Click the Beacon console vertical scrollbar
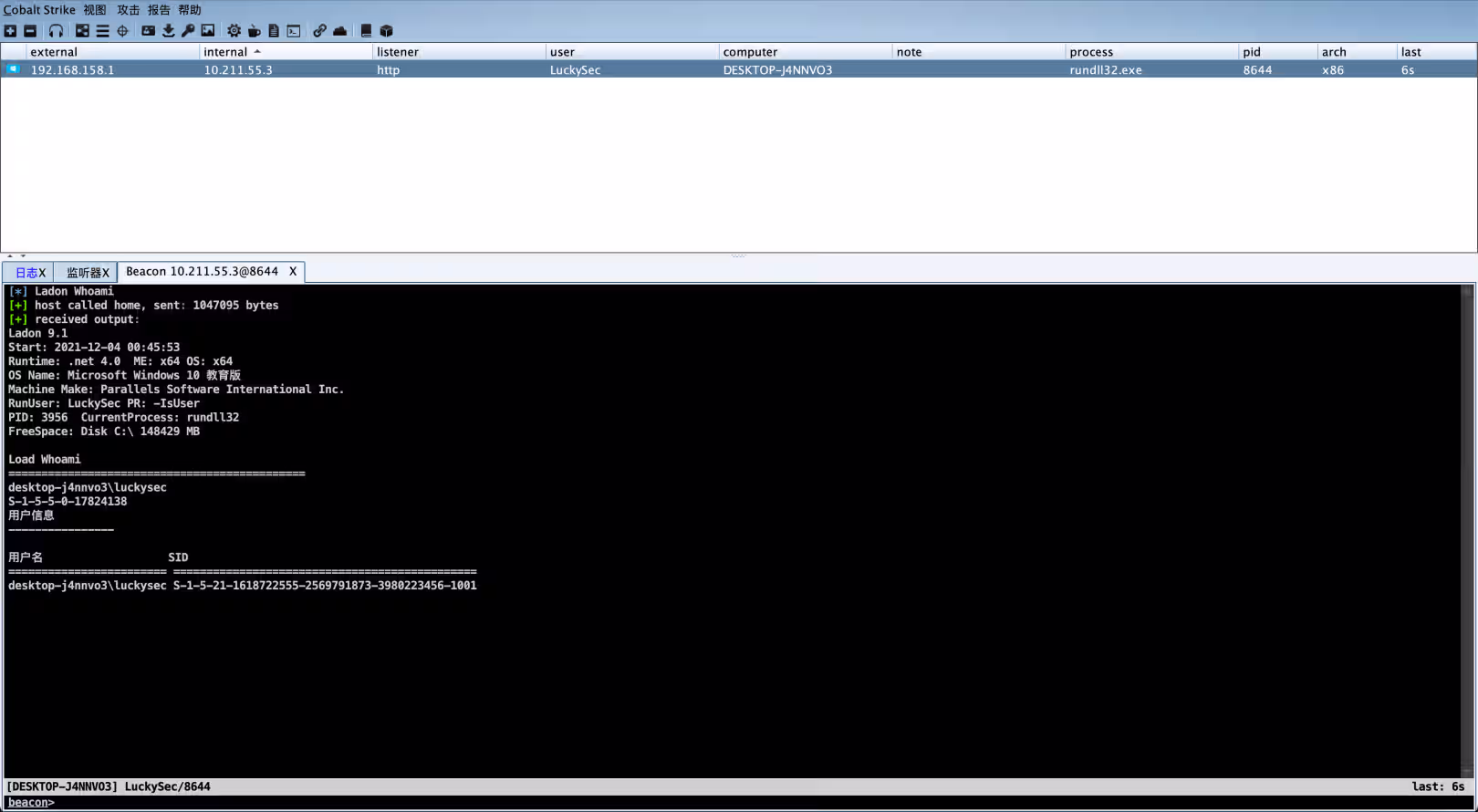1478x812 pixels. pyautogui.click(x=1467, y=529)
